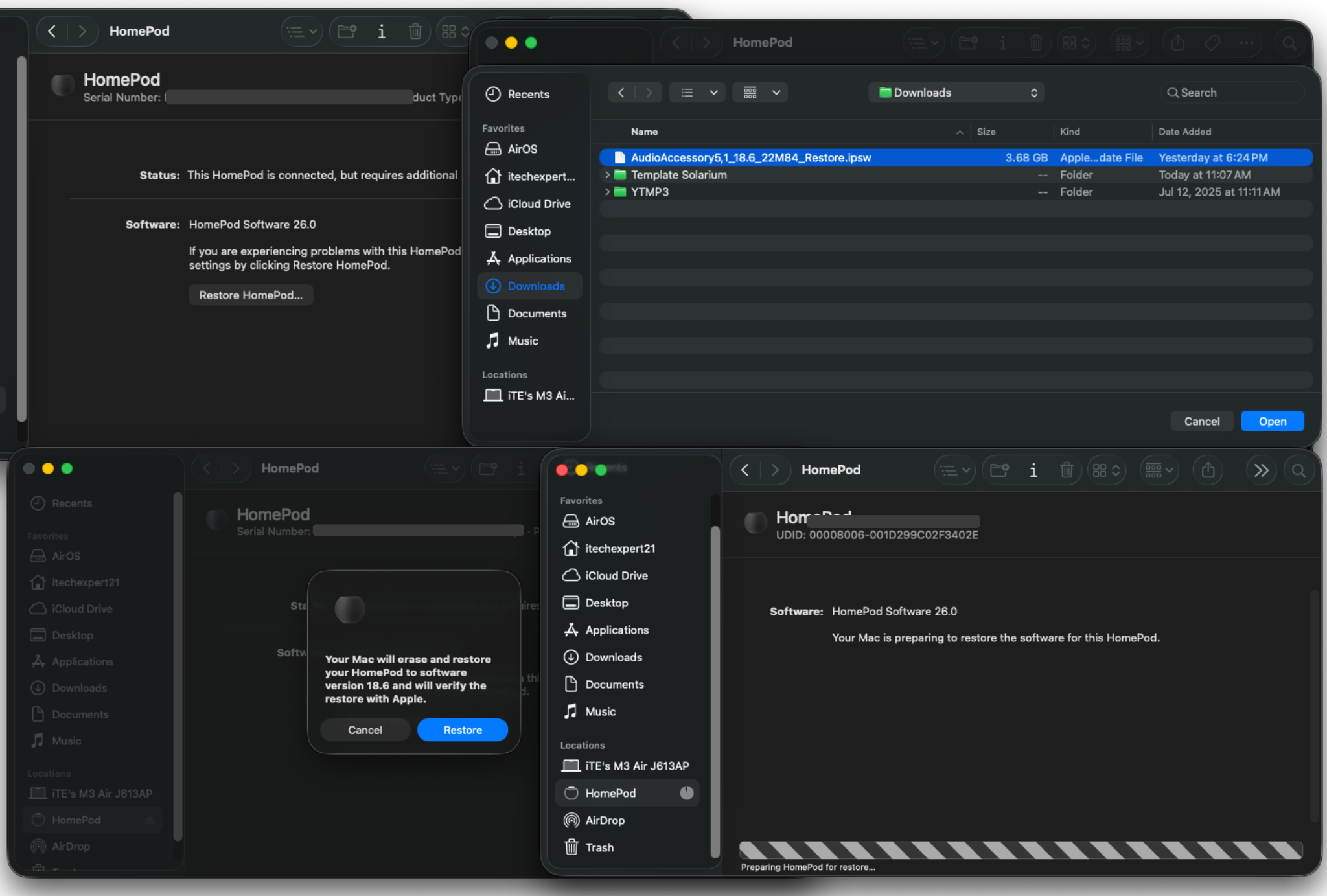This screenshot has width=1327, height=896.
Task: Go forward in top-left HomePod Finder window
Action: pyautogui.click(x=82, y=31)
